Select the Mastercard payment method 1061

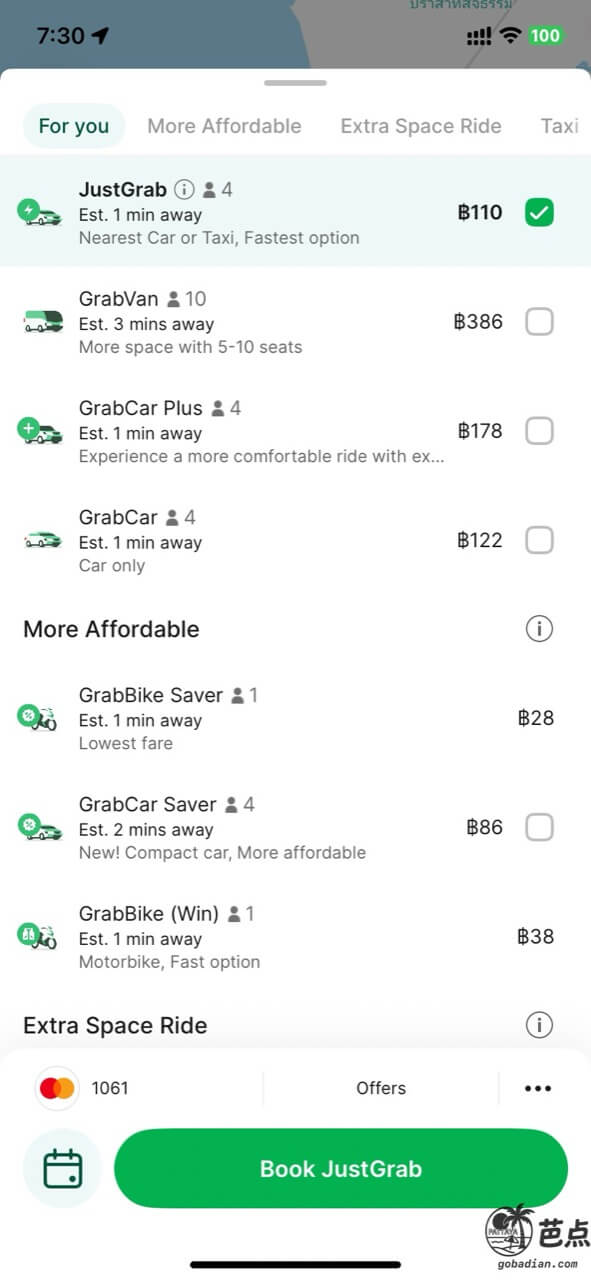coord(85,1088)
